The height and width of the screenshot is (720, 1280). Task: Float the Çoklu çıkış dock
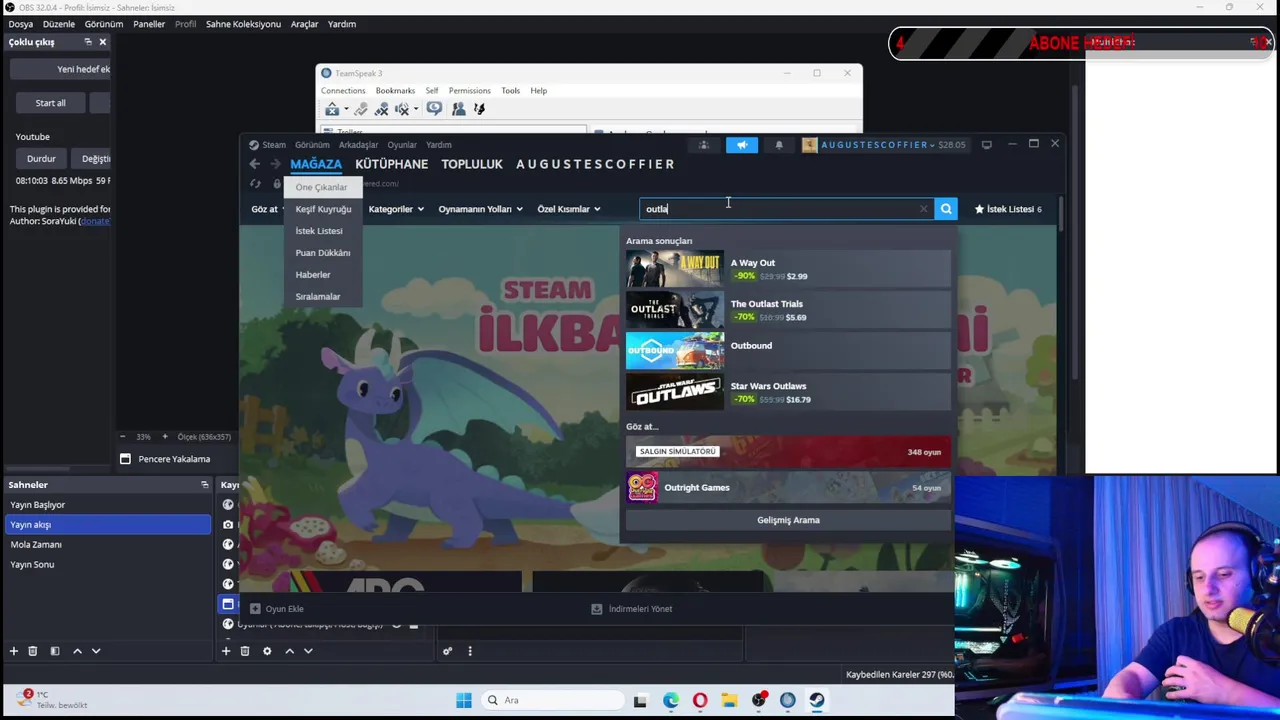pyautogui.click(x=88, y=42)
